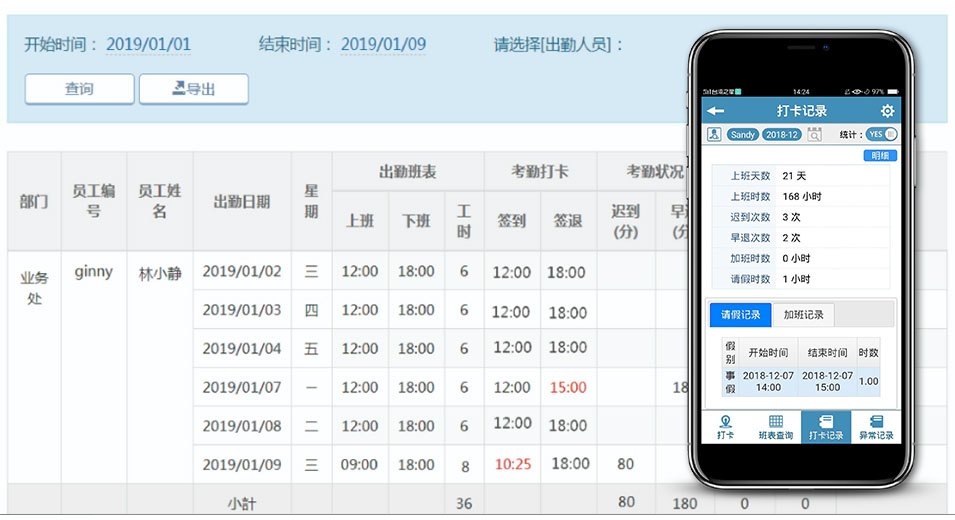Open settings gear in phone header

click(887, 111)
